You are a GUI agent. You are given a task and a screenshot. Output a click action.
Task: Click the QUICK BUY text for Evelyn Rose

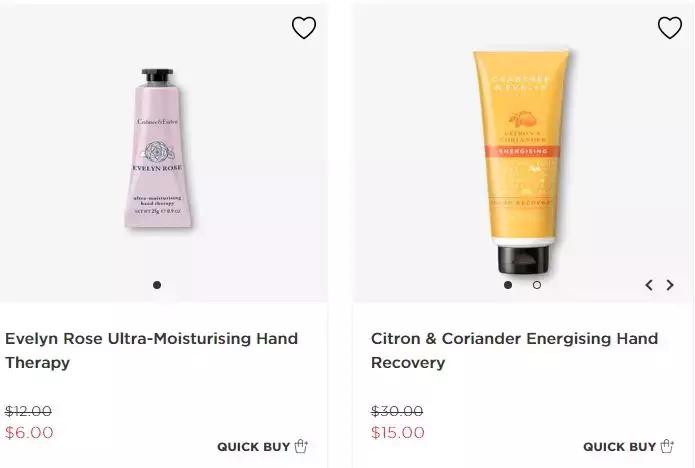coord(254,447)
